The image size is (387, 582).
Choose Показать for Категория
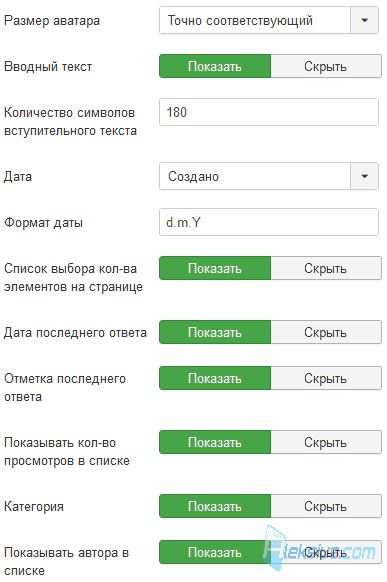click(215, 506)
